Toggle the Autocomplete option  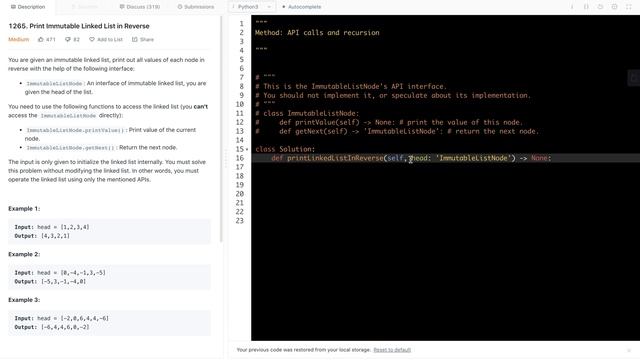point(301,7)
